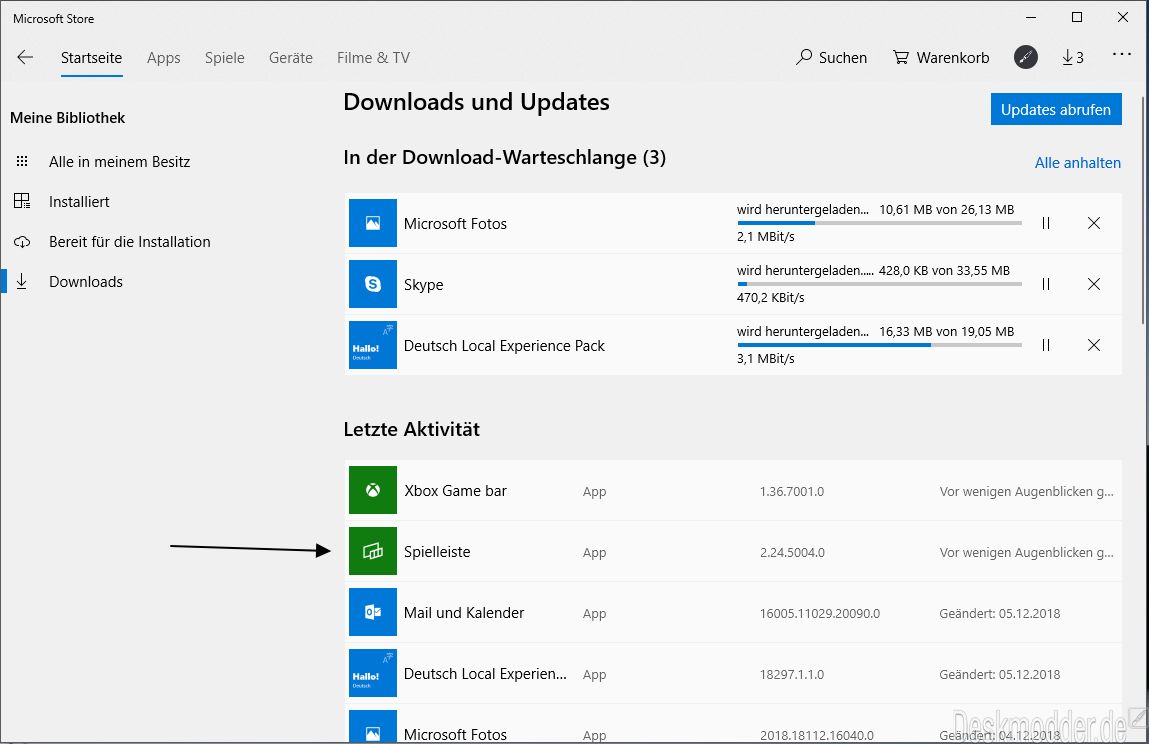Click the vertical scrollbar on the right

[x=1143, y=209]
